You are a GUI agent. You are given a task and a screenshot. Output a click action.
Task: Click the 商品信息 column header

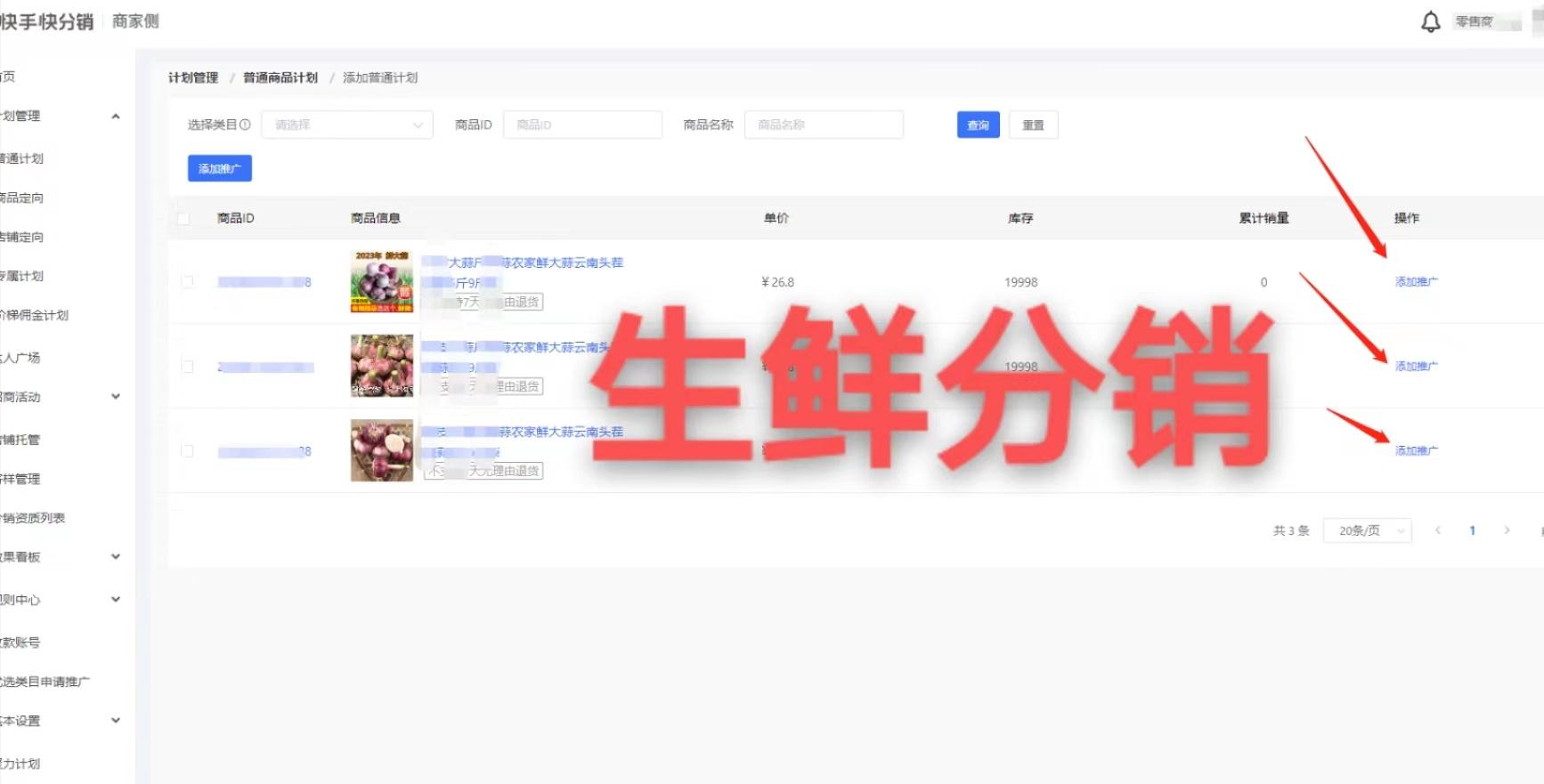click(x=376, y=218)
